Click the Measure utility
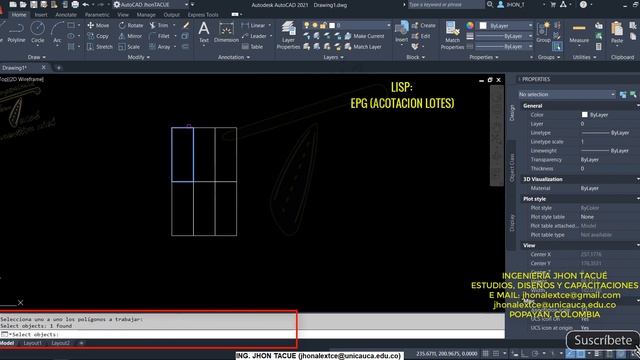The image size is (640, 360). pyautogui.click(x=579, y=33)
